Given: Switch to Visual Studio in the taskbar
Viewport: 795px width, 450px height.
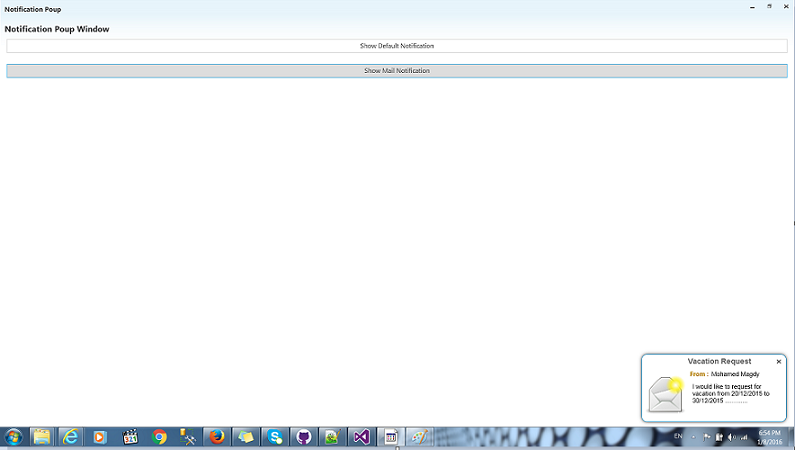Looking at the screenshot, I should tap(362, 437).
